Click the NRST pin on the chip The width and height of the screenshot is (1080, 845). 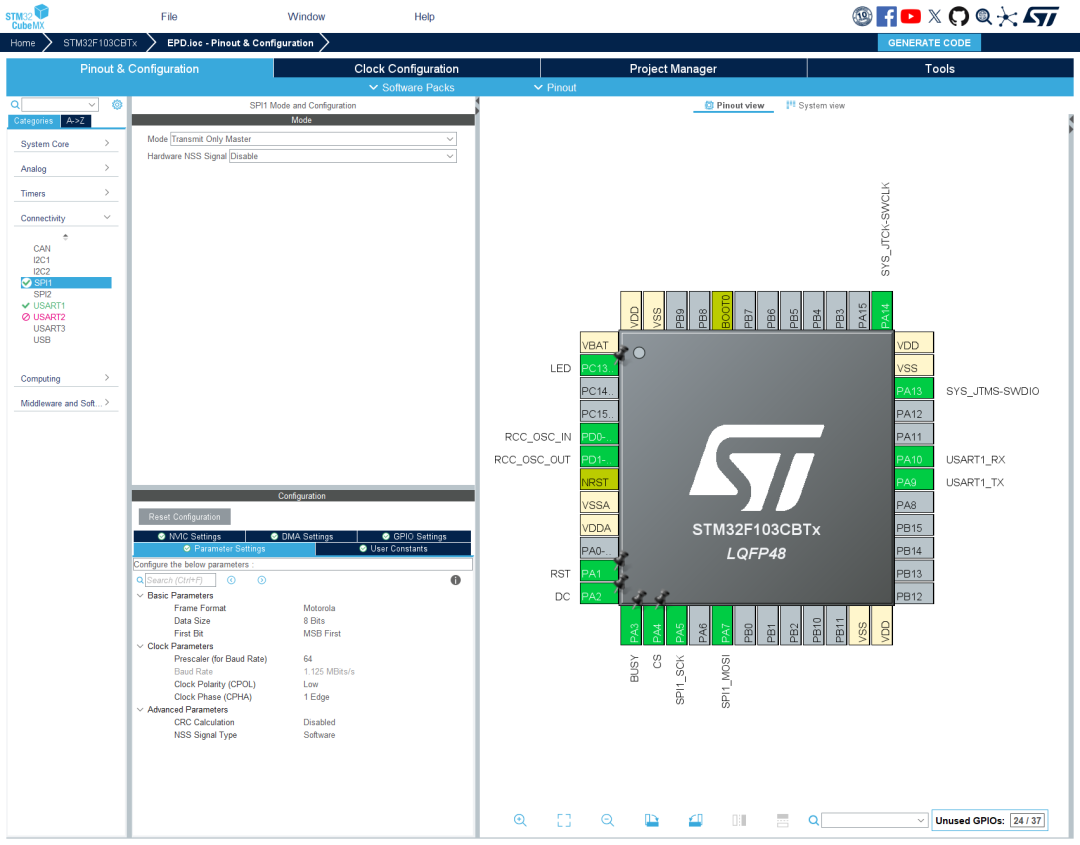click(599, 481)
